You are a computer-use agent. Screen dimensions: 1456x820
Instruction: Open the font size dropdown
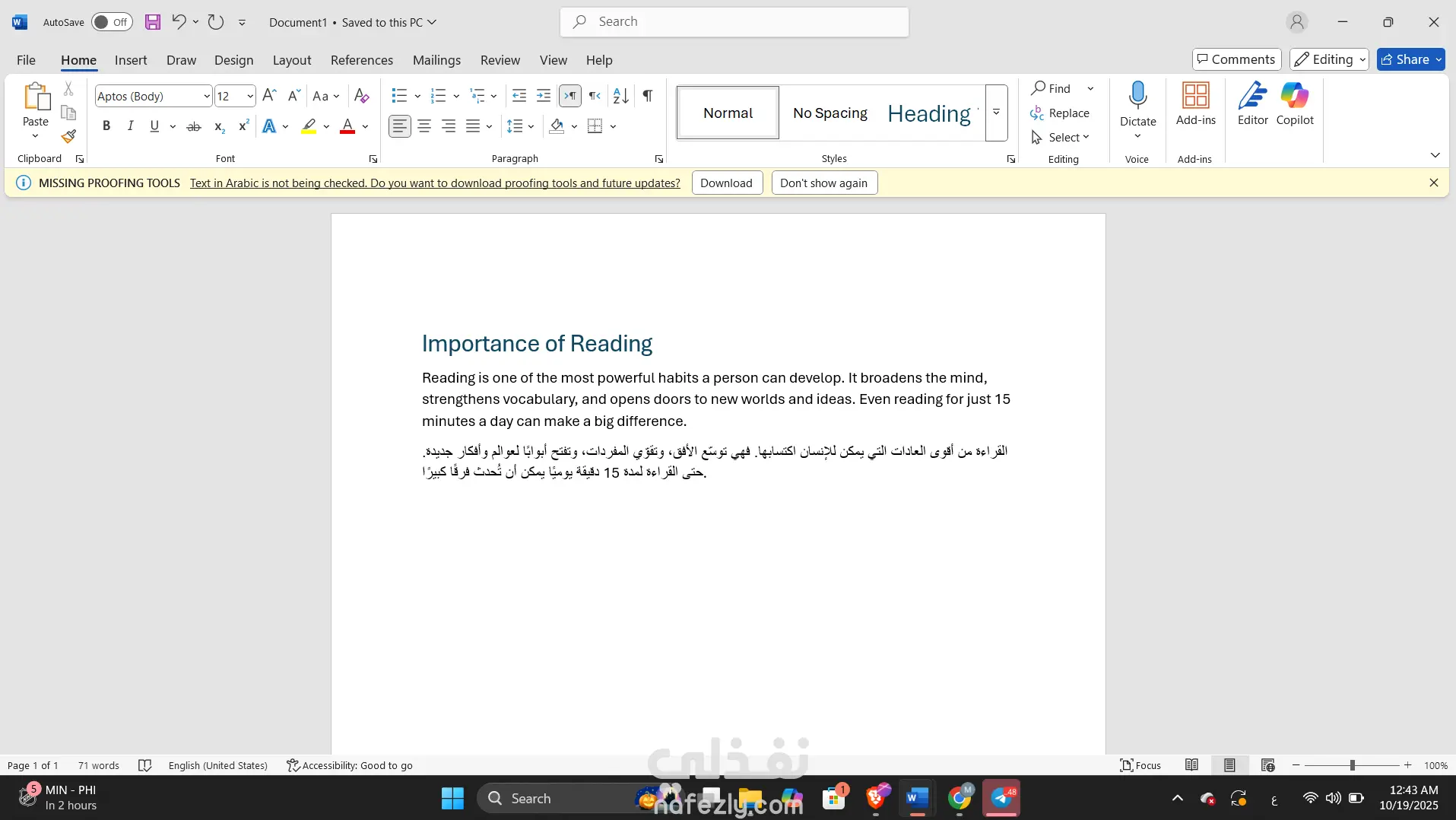(x=249, y=96)
